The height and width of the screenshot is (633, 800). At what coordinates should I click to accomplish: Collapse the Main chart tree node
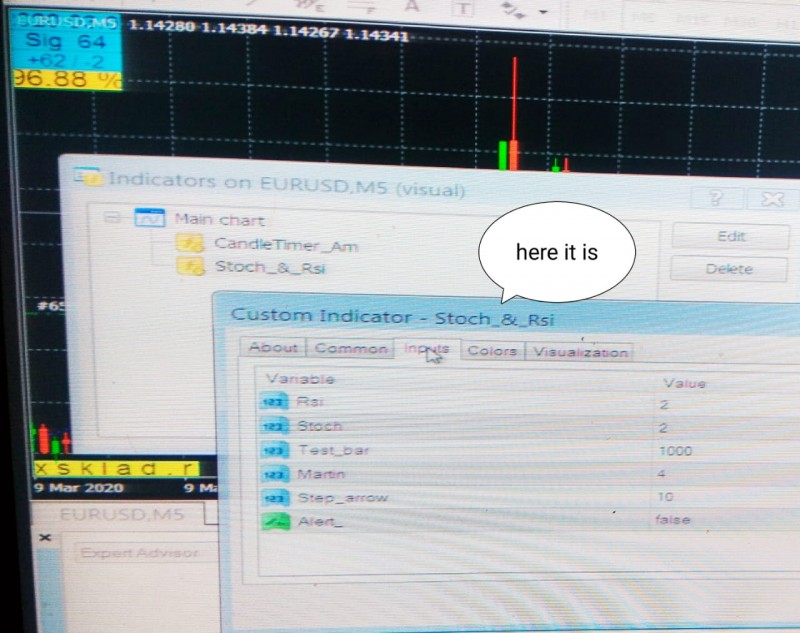(111, 218)
